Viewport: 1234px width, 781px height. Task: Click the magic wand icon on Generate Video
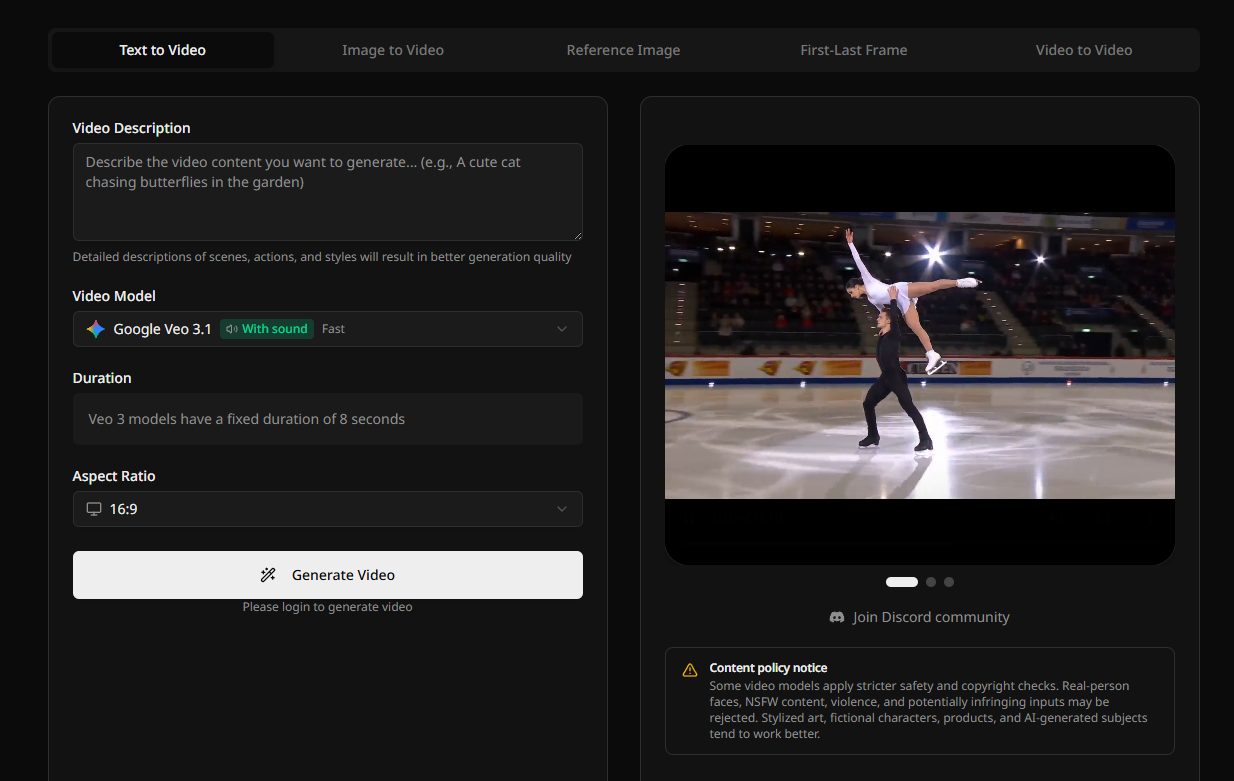(268, 575)
